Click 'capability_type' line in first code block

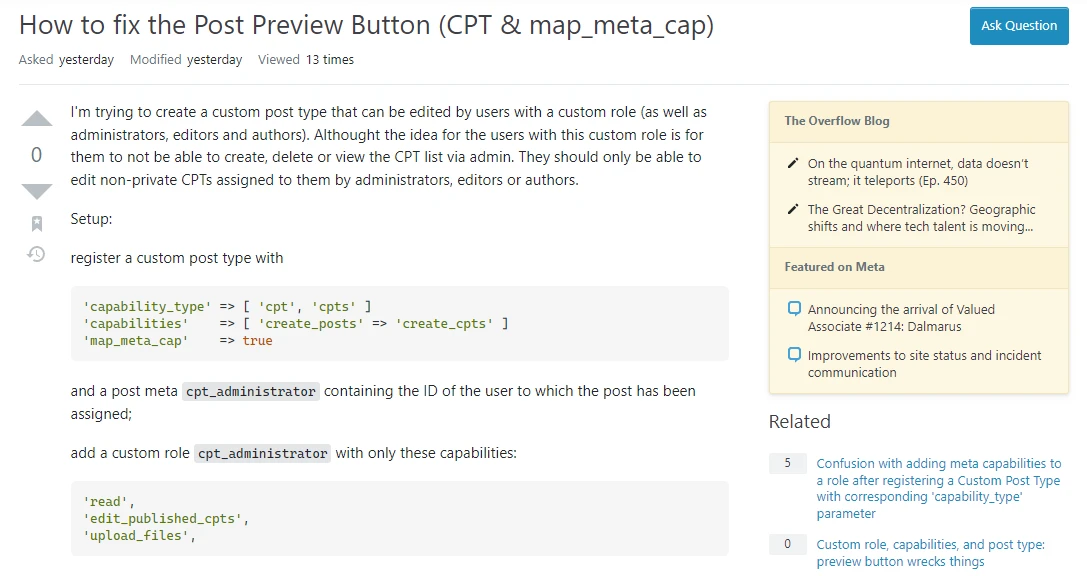pos(227,306)
